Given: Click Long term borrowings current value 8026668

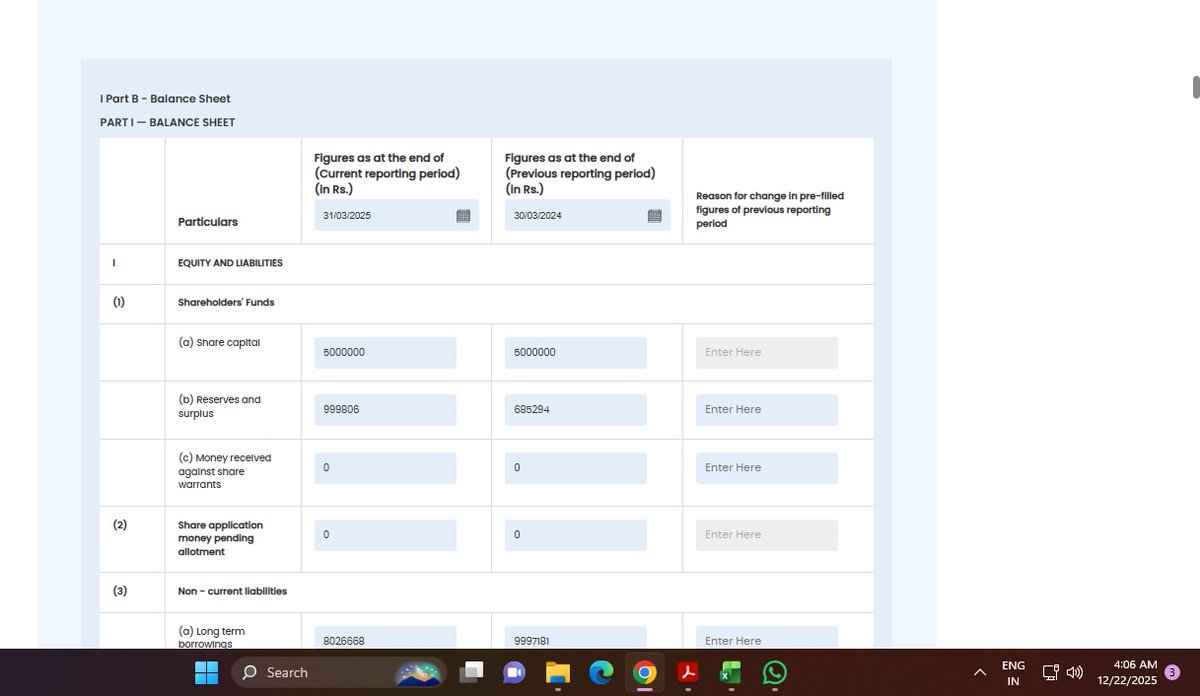Looking at the screenshot, I should (385, 637).
